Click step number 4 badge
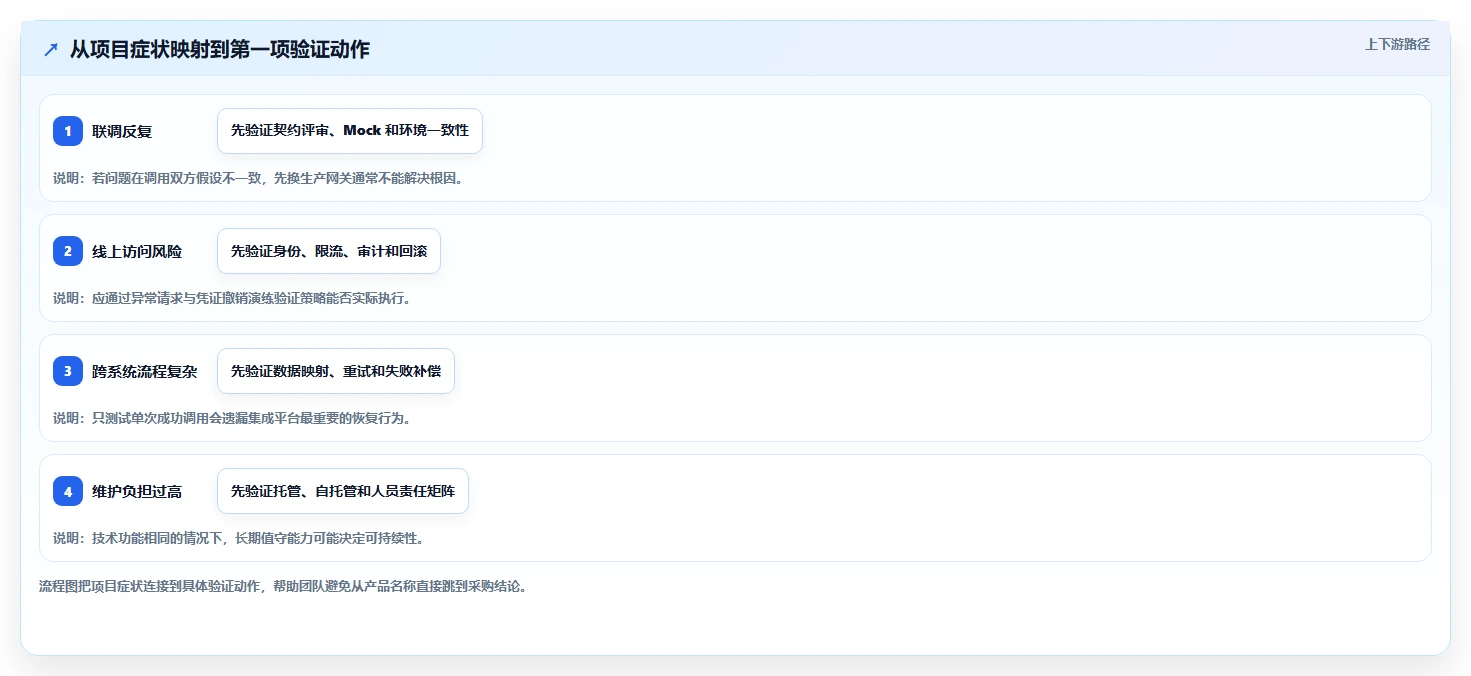 coord(68,491)
